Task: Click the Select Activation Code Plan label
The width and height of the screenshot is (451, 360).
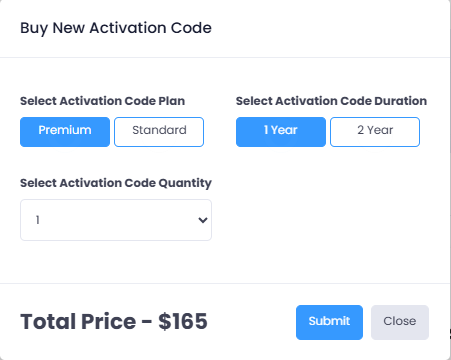Action: click(103, 101)
